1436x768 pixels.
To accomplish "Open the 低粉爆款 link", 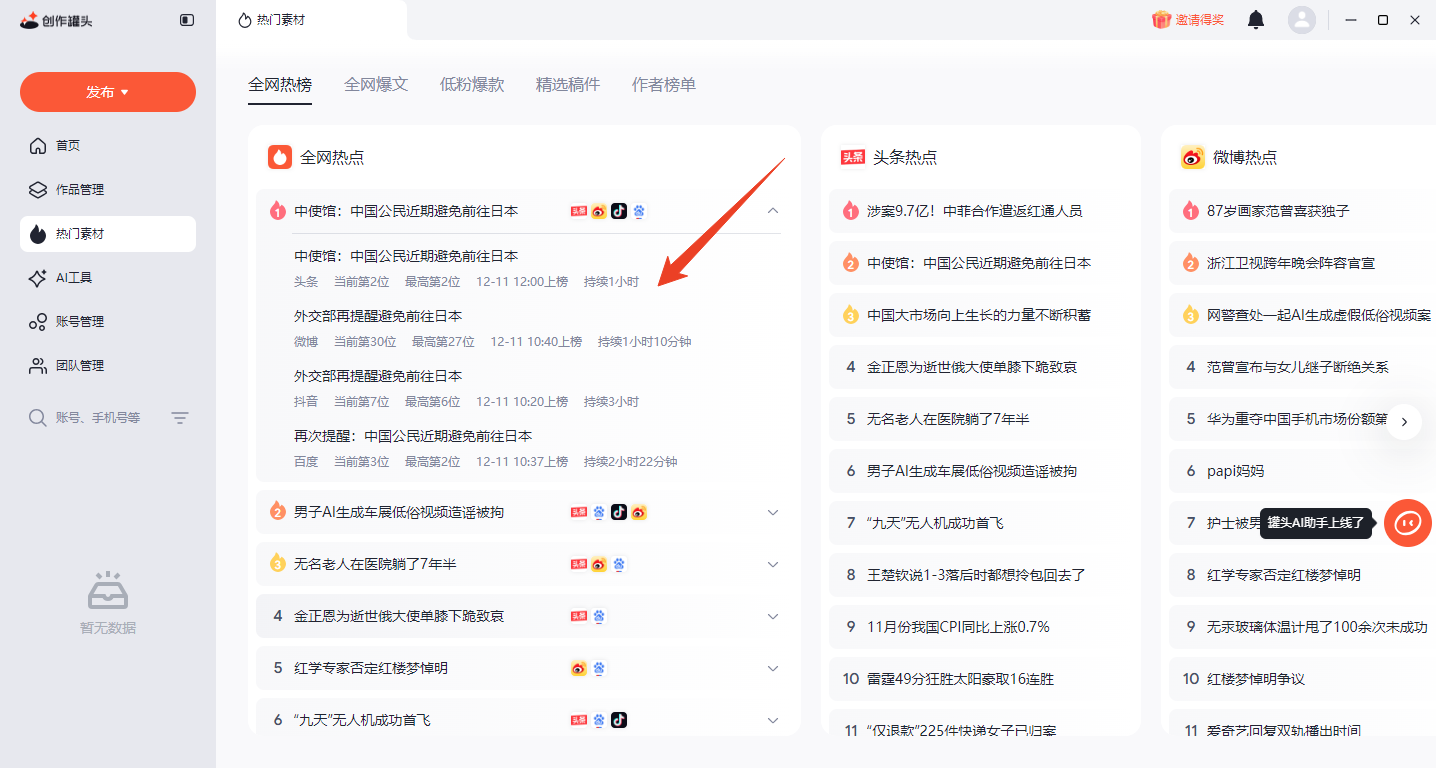I will [471, 85].
